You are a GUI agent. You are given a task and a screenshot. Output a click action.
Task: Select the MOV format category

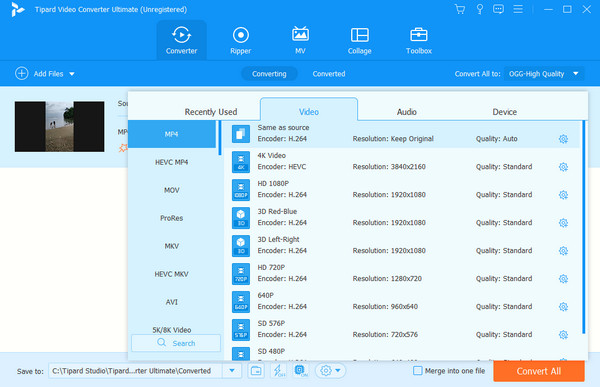coord(172,190)
